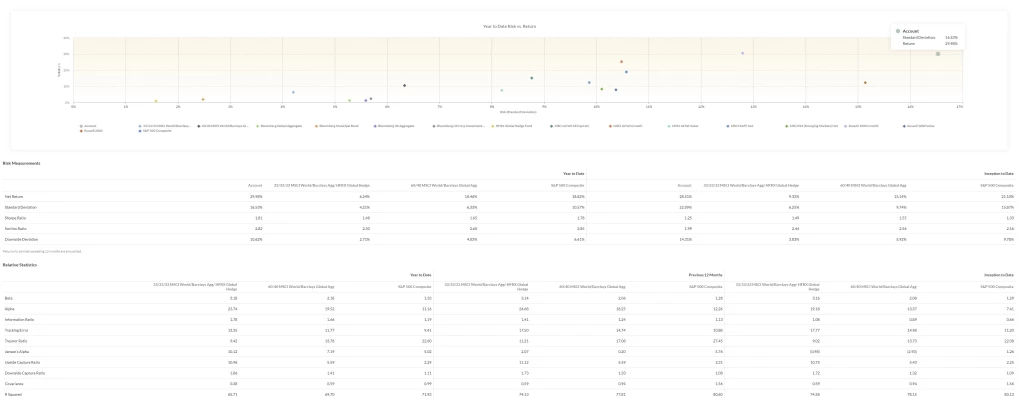Select the Tracking Error row label

click(x=16, y=330)
